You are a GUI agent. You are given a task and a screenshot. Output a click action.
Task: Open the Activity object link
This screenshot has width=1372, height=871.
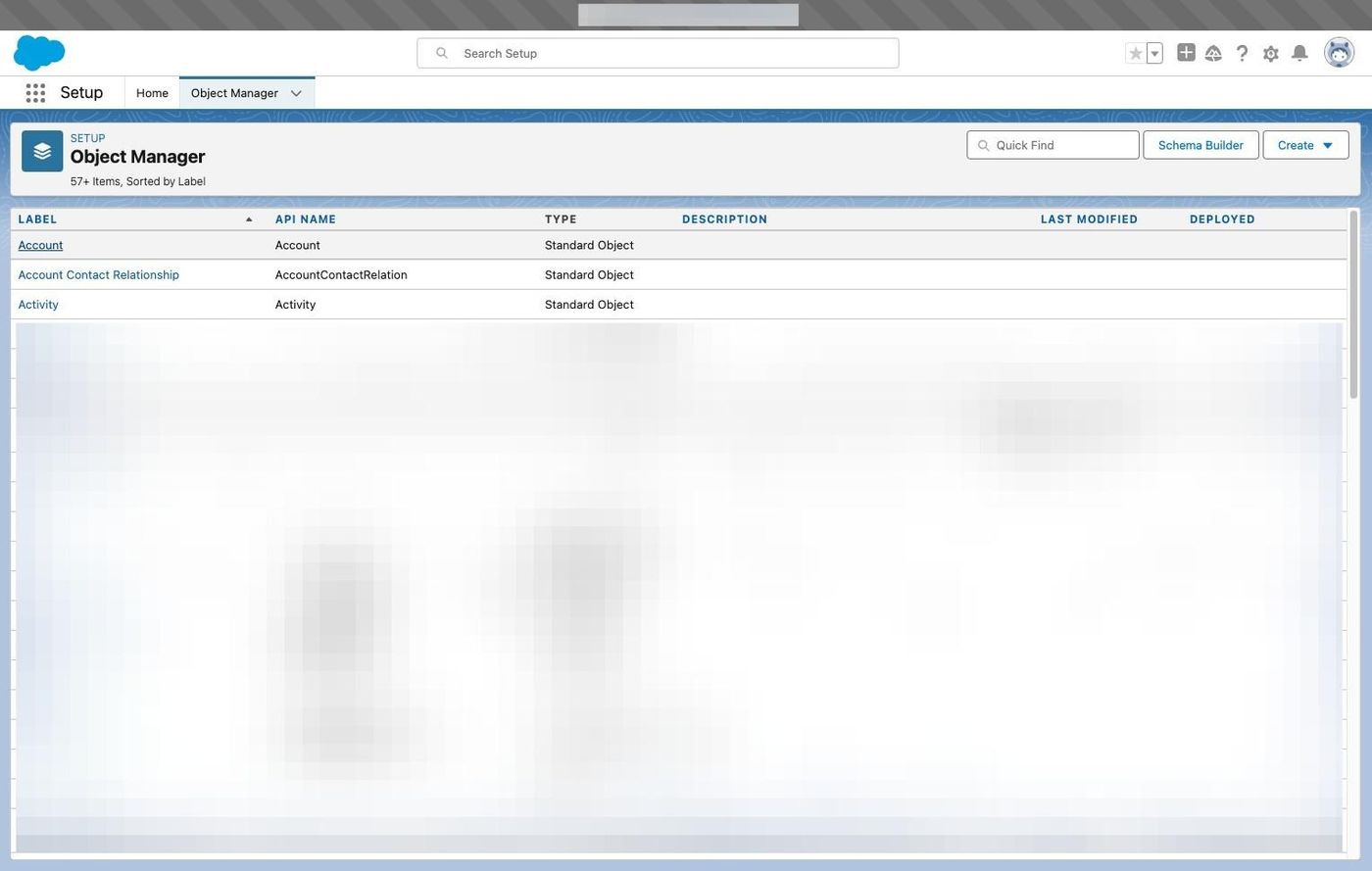click(38, 305)
